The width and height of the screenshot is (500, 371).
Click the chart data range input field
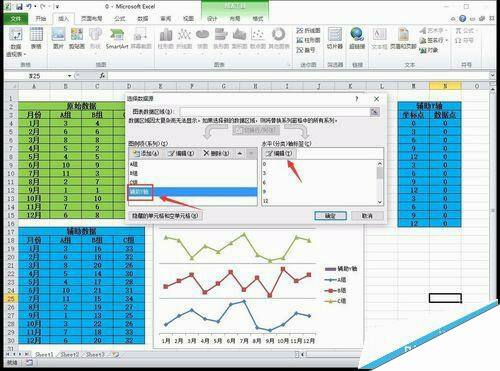(x=275, y=112)
